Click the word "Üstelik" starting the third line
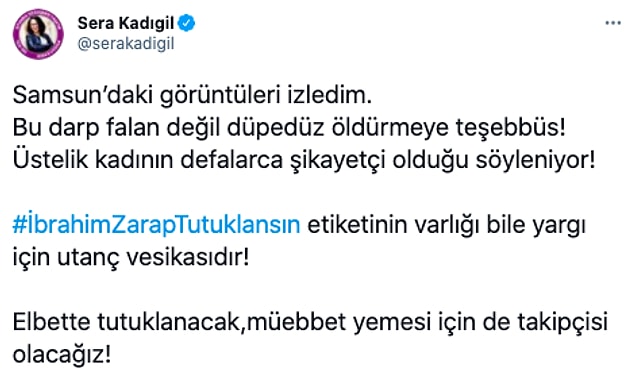The image size is (635, 382). [51, 160]
